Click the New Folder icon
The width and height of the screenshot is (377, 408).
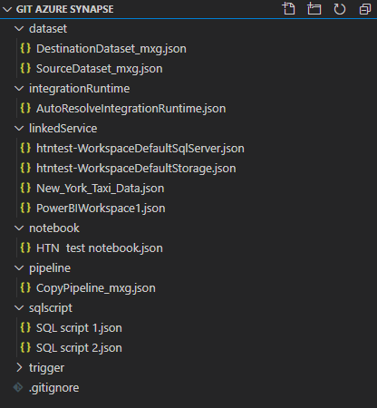tap(314, 9)
